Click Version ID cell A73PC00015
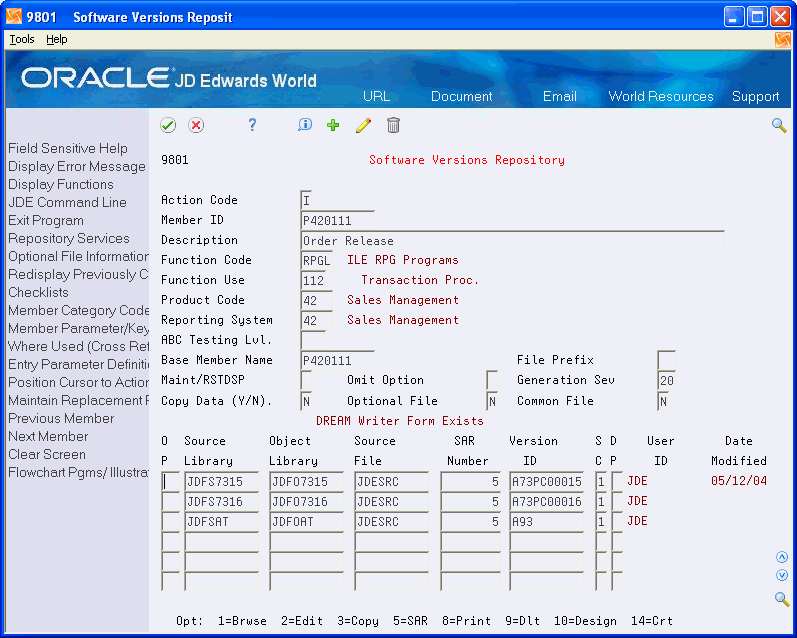Viewport: 797px width, 638px height. (x=546, y=481)
